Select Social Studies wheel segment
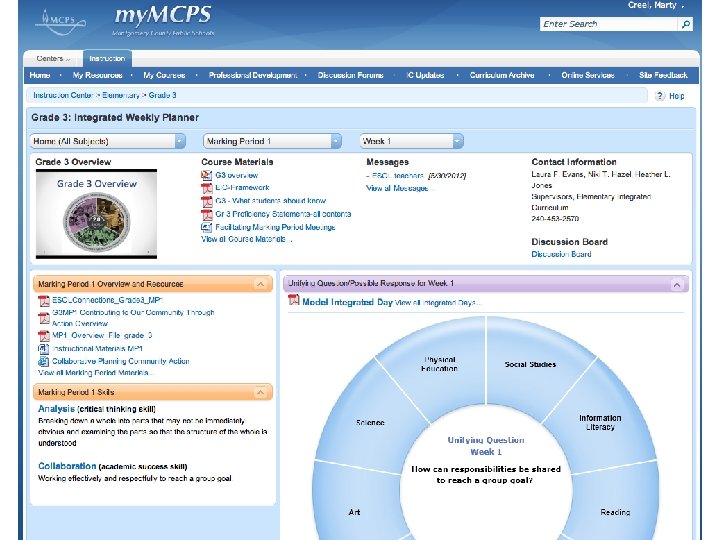The height and width of the screenshot is (540, 720). point(530,365)
